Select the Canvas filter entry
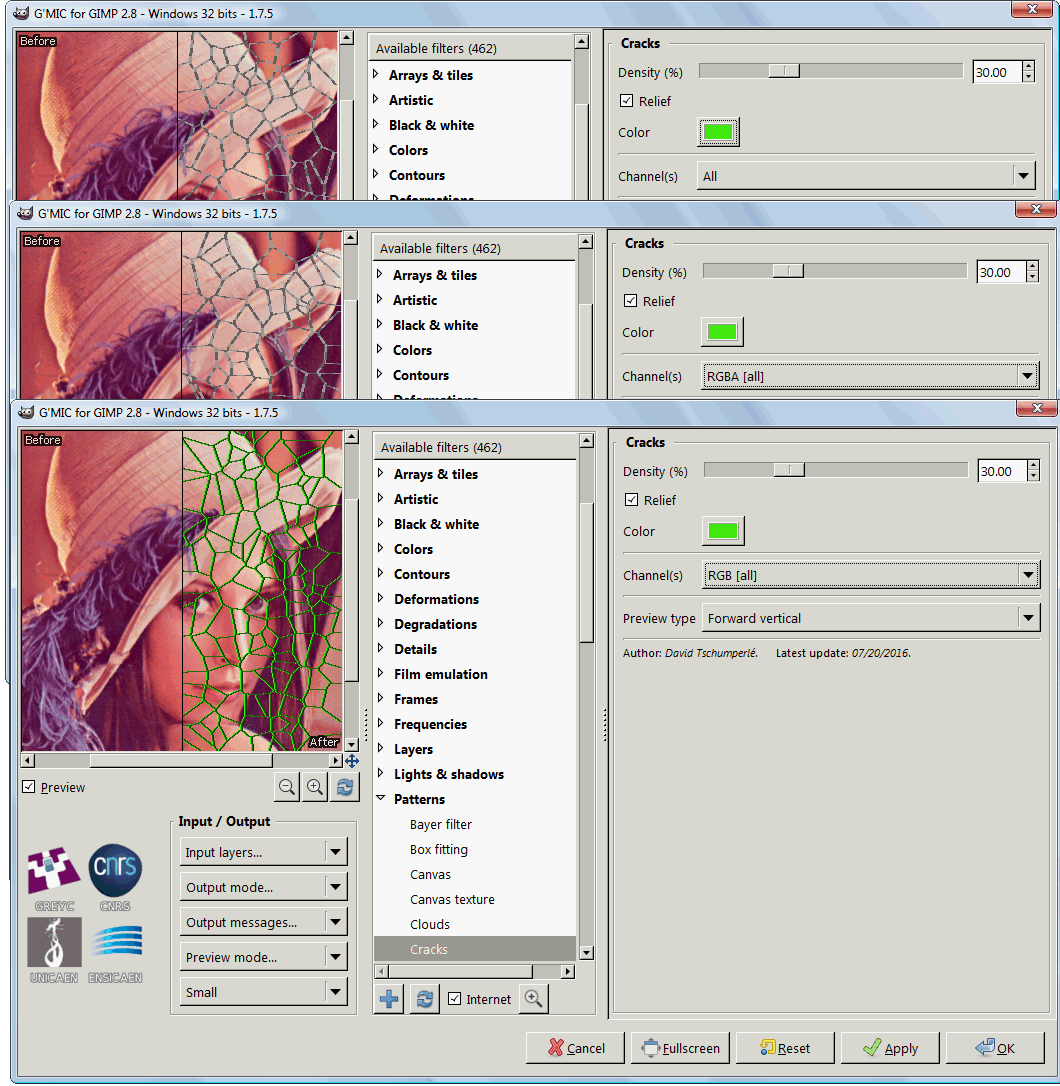The image size is (1060, 1086). pyautogui.click(x=430, y=874)
